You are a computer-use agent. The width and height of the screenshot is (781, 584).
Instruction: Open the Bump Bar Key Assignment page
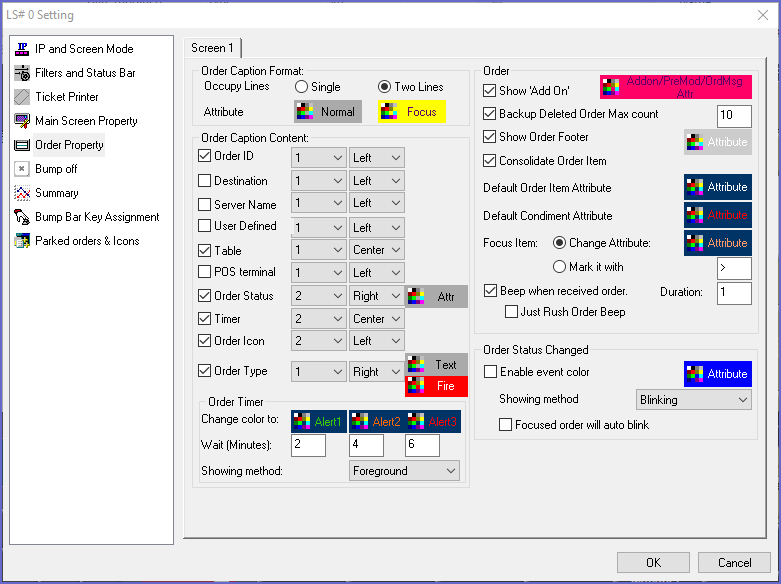click(97, 217)
